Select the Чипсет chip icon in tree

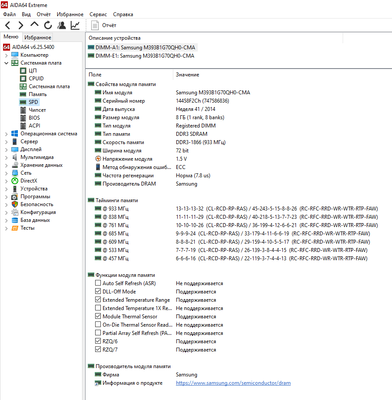23,110
